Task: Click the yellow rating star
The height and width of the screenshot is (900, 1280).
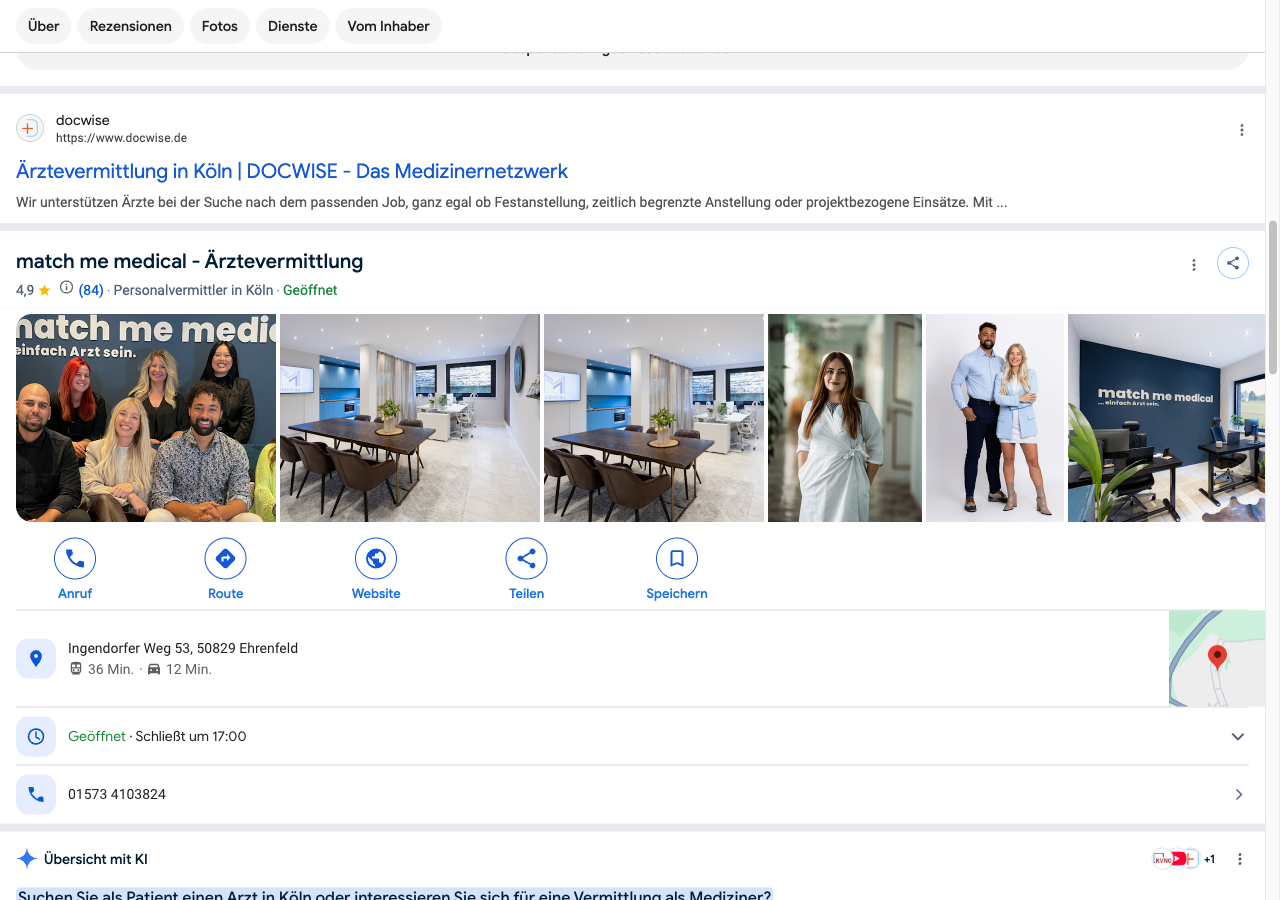Action: pos(44,290)
